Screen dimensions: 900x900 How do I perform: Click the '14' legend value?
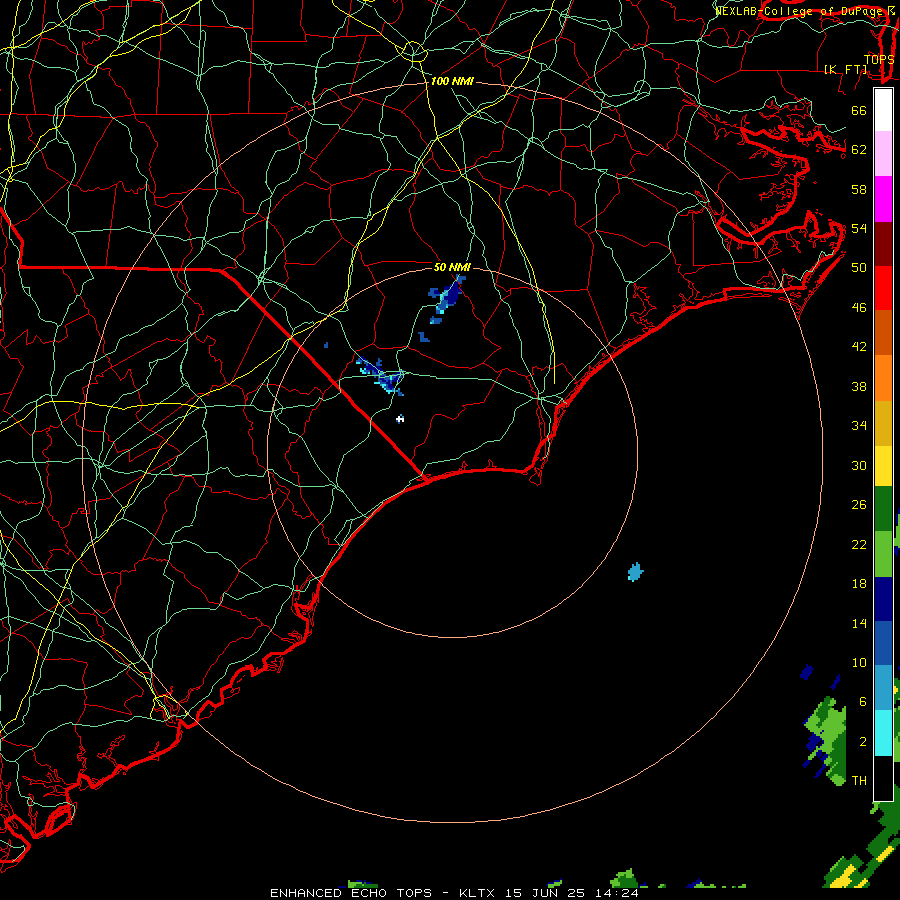859,623
